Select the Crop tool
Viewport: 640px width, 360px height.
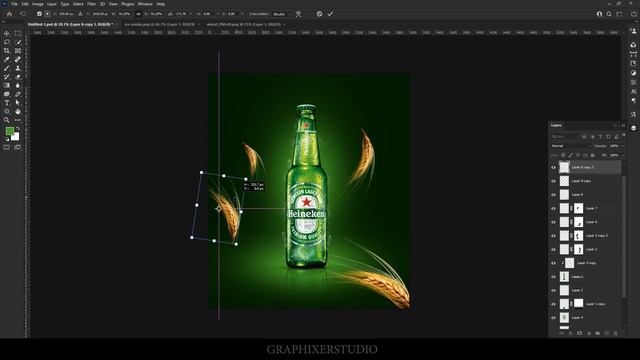(7, 51)
